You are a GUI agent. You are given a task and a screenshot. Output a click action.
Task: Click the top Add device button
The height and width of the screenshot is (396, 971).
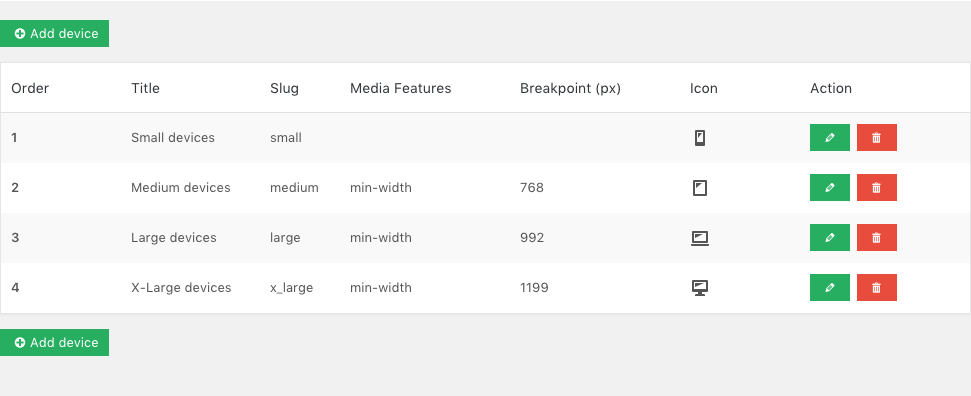[54, 33]
